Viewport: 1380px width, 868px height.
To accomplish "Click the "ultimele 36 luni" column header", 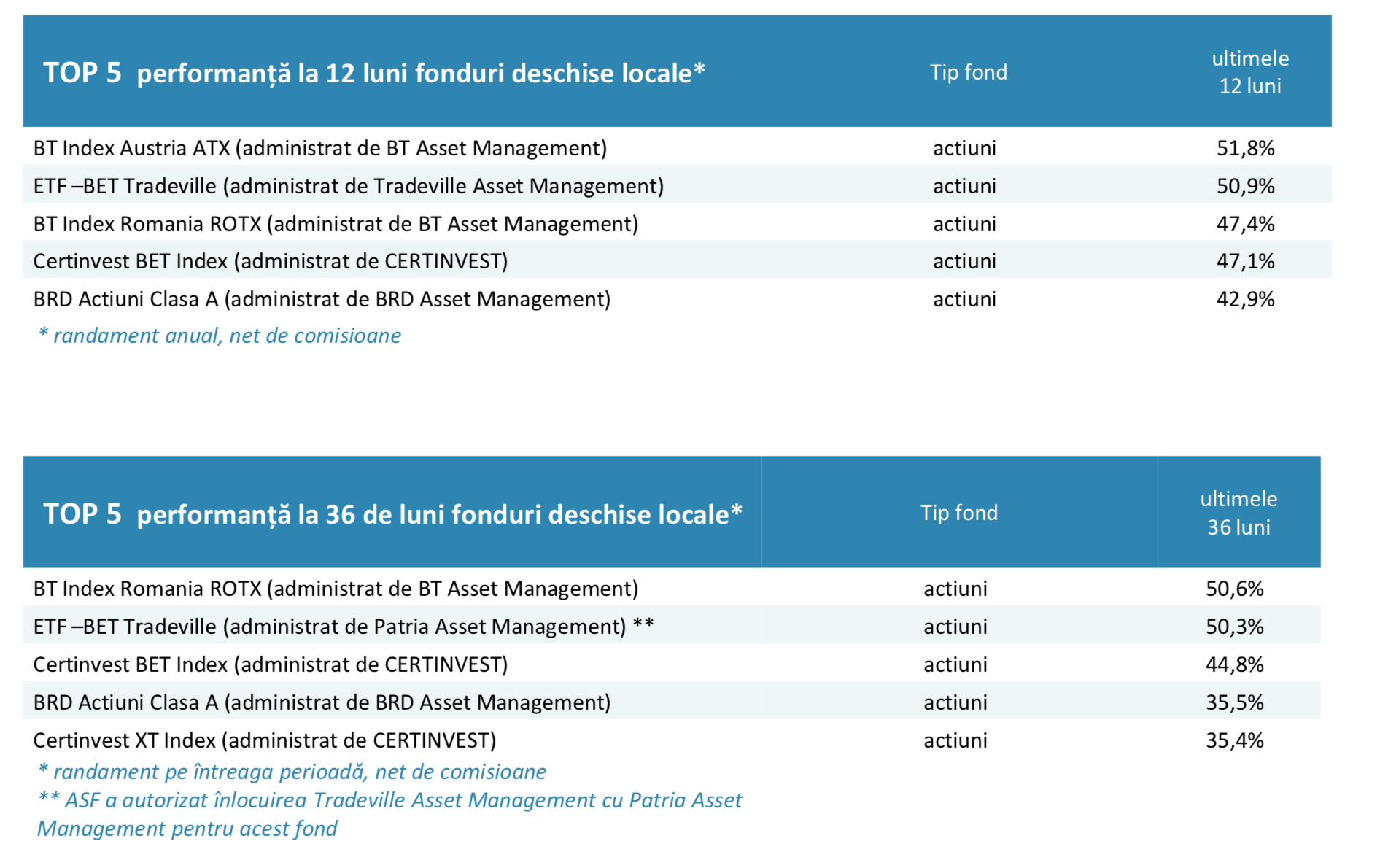I will point(1238,513).
